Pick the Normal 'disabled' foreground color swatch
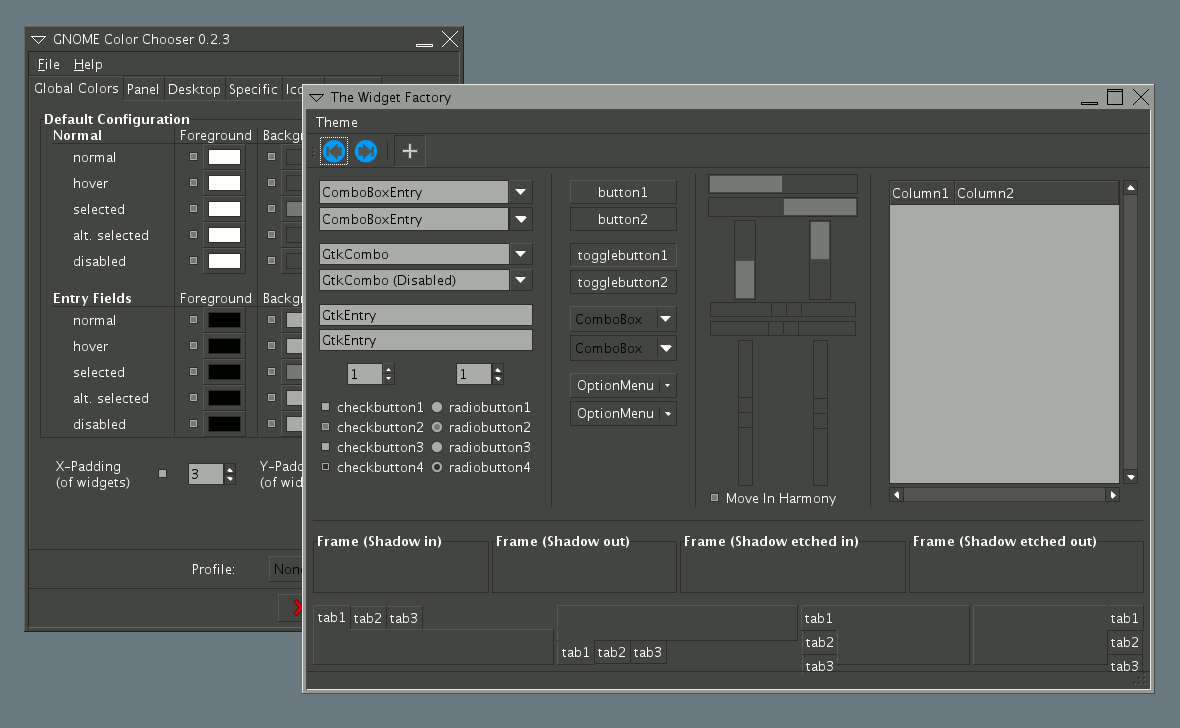 (224, 261)
